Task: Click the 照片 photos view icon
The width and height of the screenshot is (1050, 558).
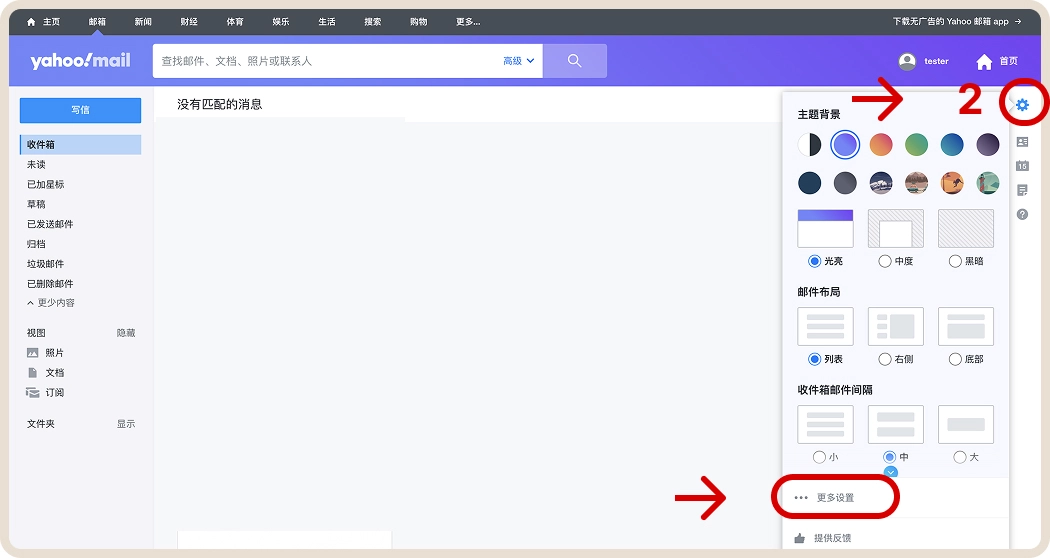Action: pos(32,353)
